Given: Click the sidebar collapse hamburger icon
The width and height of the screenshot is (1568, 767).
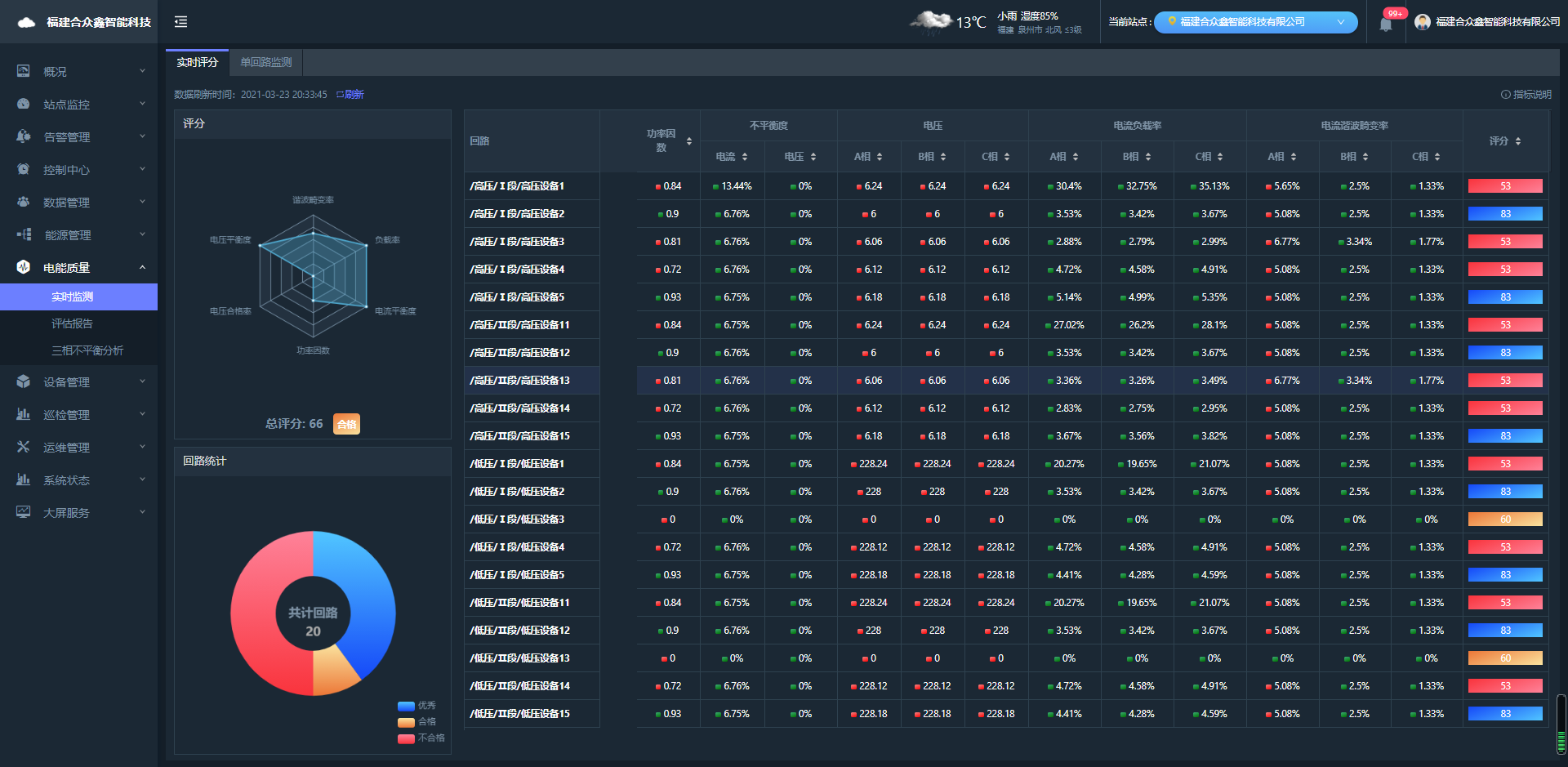Looking at the screenshot, I should tap(181, 22).
